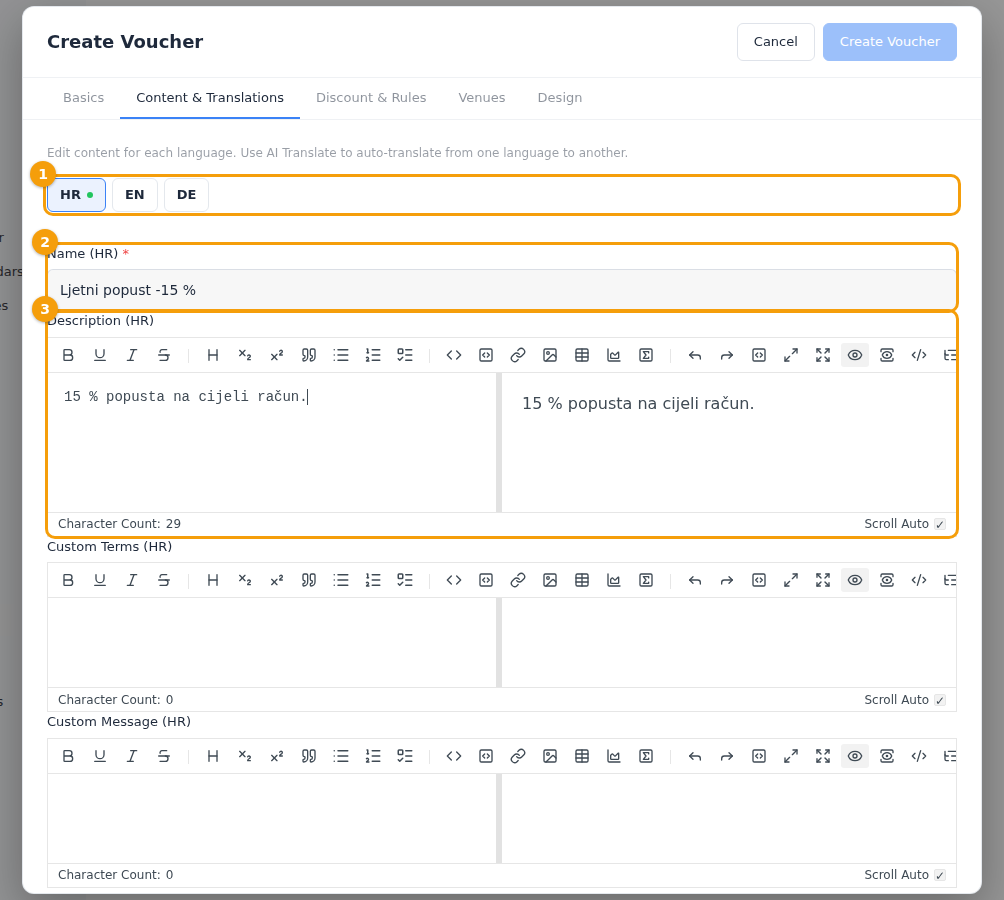Screen dimensions: 1004x900
Task: Apply superscript in the Custom Terms editor
Action: click(277, 580)
